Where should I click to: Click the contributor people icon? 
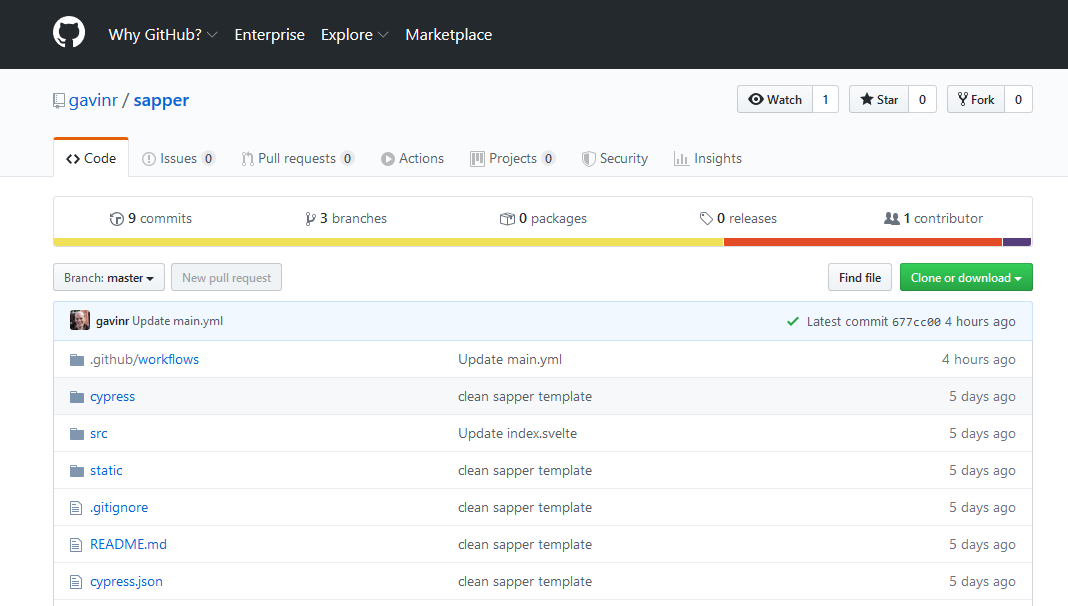click(892, 219)
